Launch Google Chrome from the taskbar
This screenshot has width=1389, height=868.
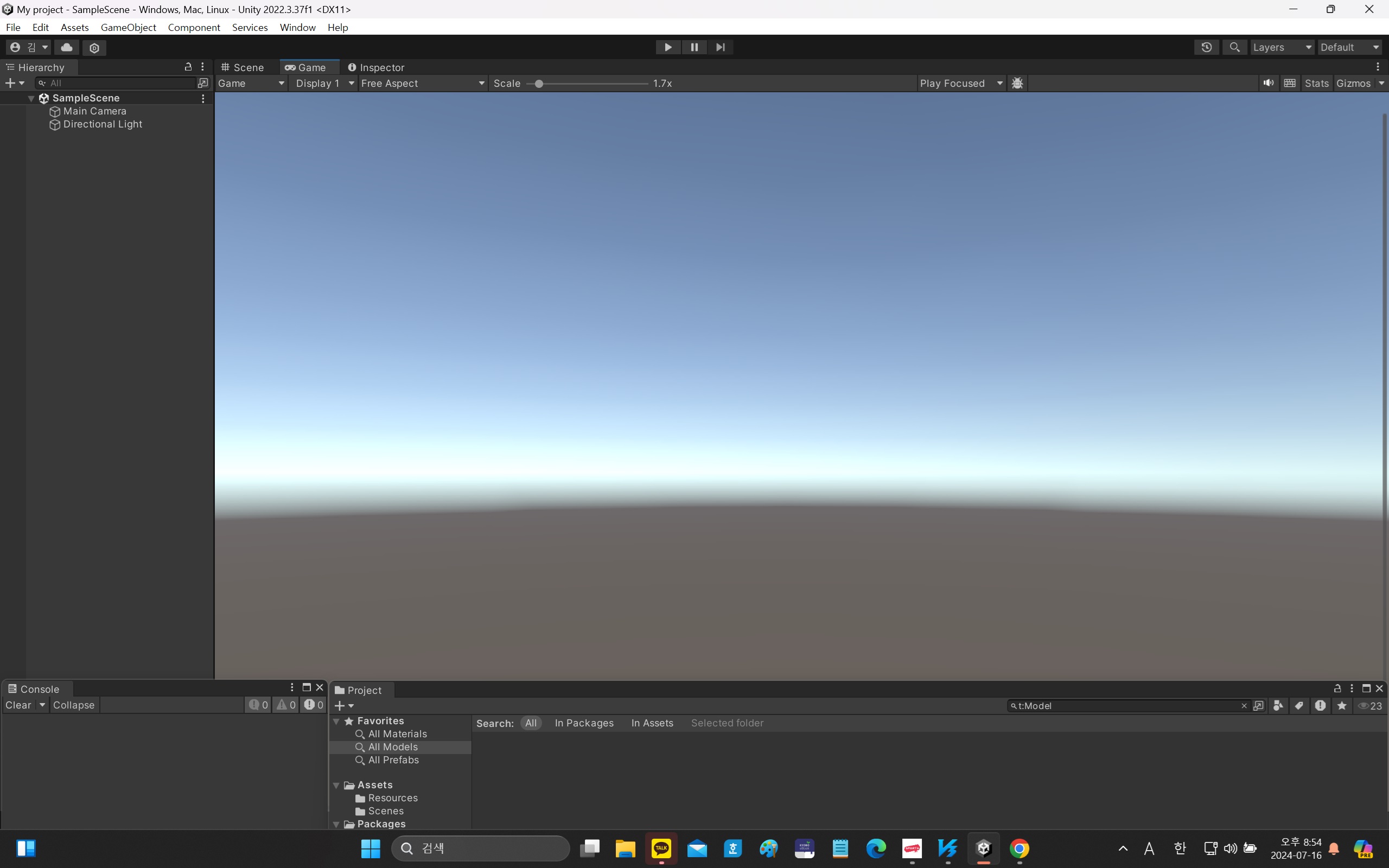pos(1020,848)
